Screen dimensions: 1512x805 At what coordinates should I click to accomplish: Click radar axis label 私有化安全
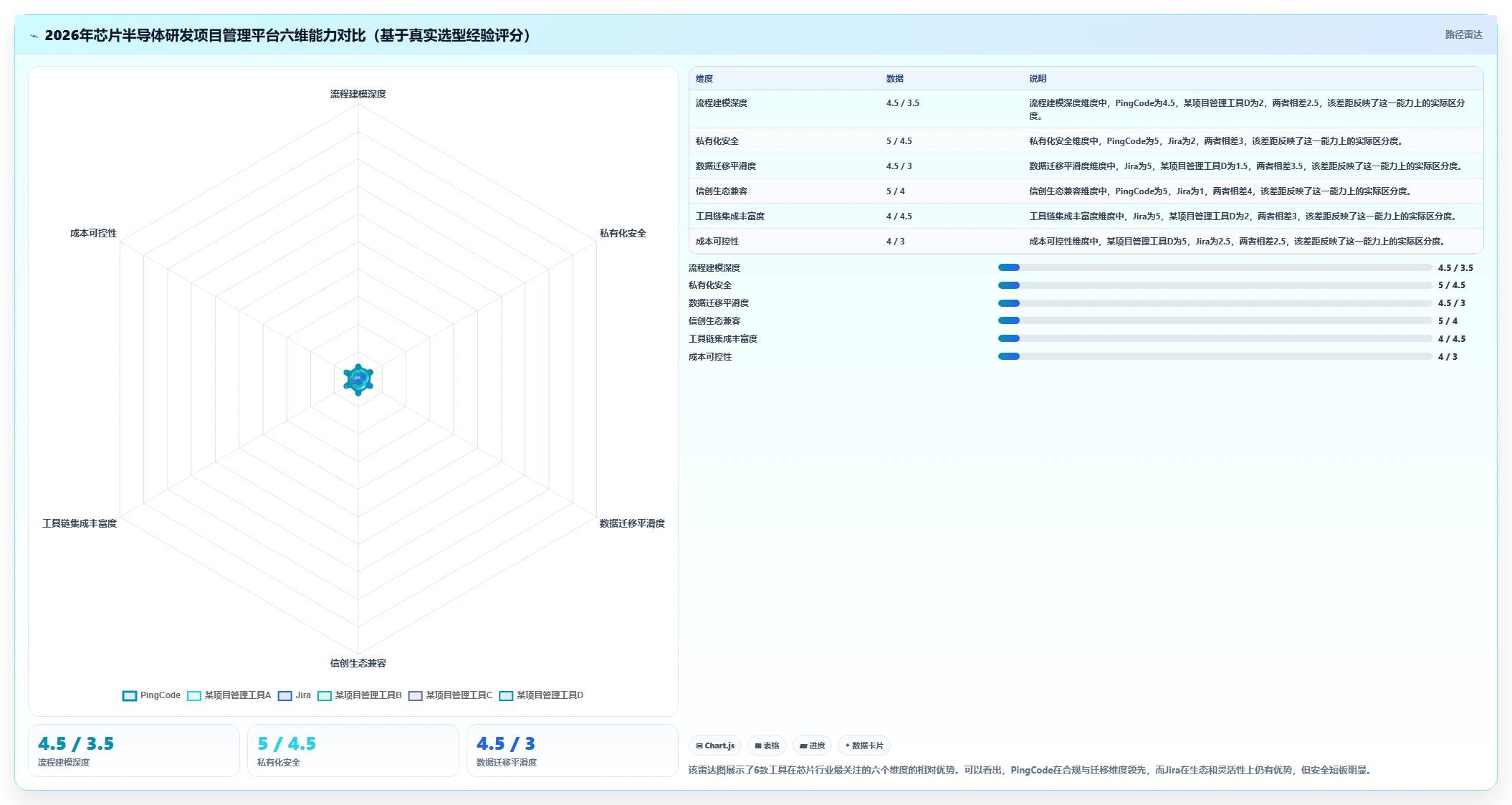coord(623,233)
